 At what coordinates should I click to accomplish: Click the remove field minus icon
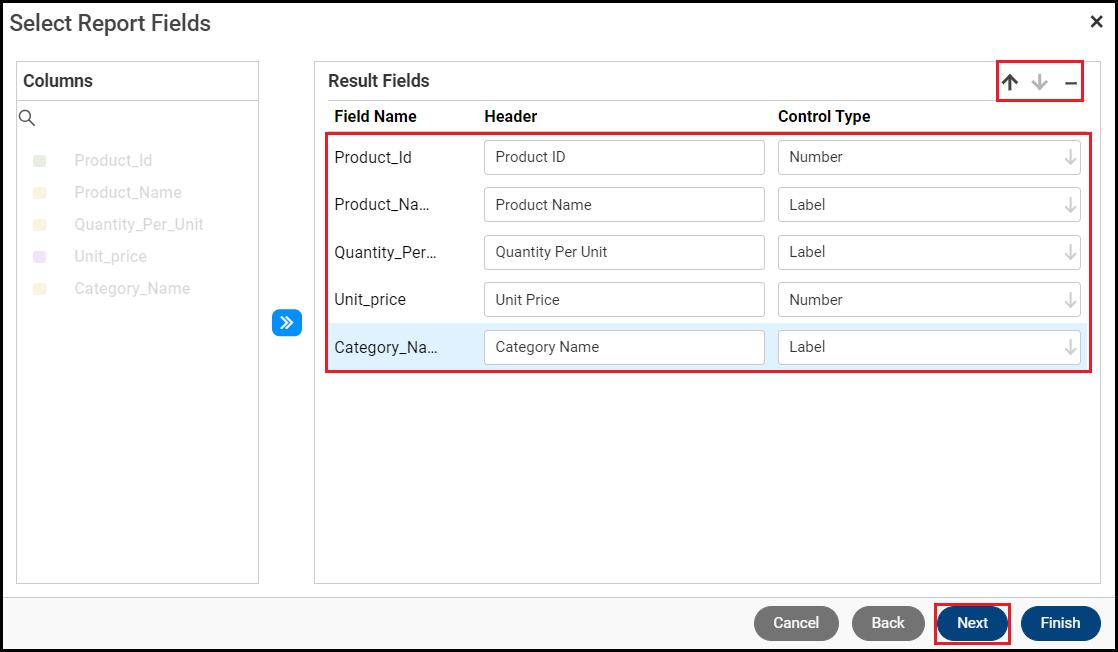click(x=1070, y=83)
